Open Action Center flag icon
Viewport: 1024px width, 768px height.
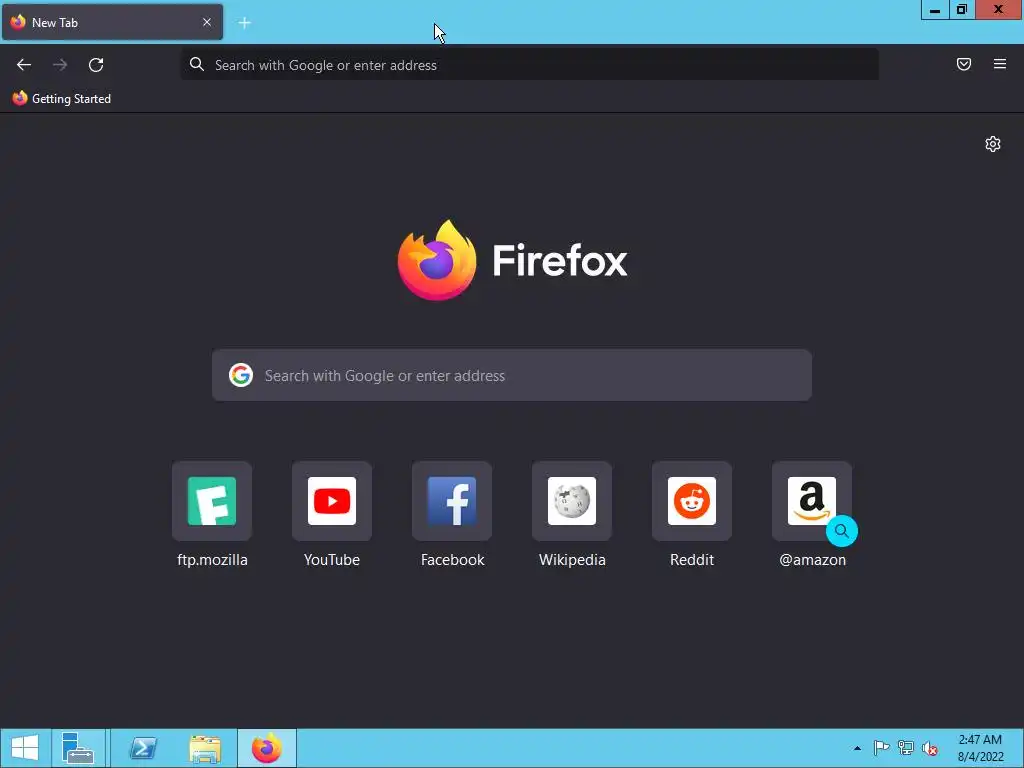click(881, 748)
